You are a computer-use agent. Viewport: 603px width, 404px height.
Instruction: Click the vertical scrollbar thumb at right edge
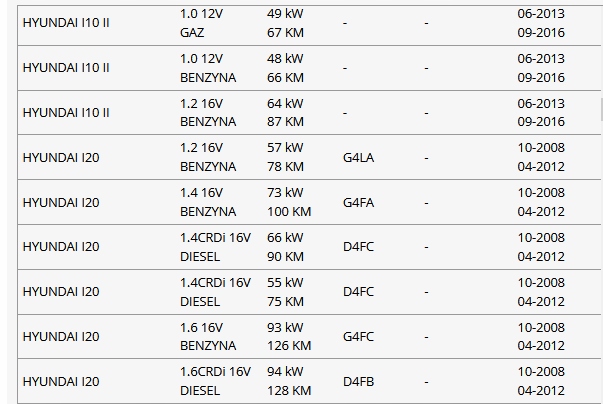(600, 108)
